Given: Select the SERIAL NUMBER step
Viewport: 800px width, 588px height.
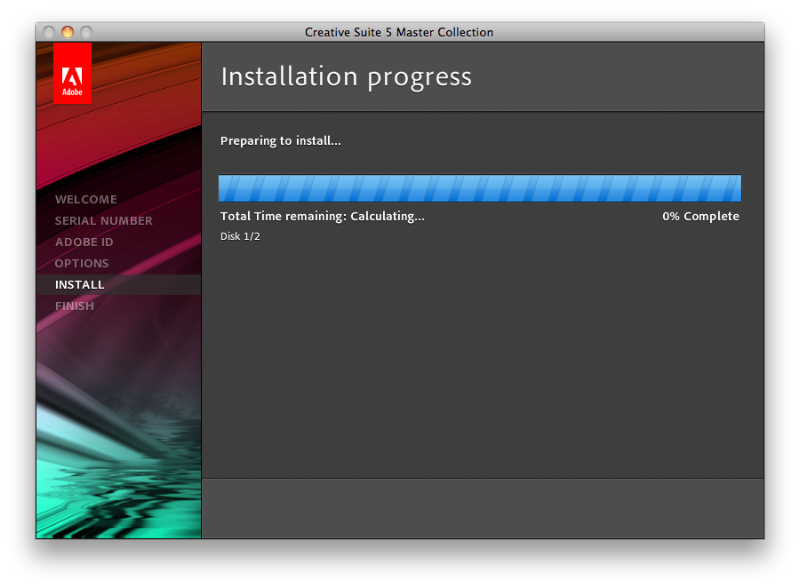Looking at the screenshot, I should point(104,221).
